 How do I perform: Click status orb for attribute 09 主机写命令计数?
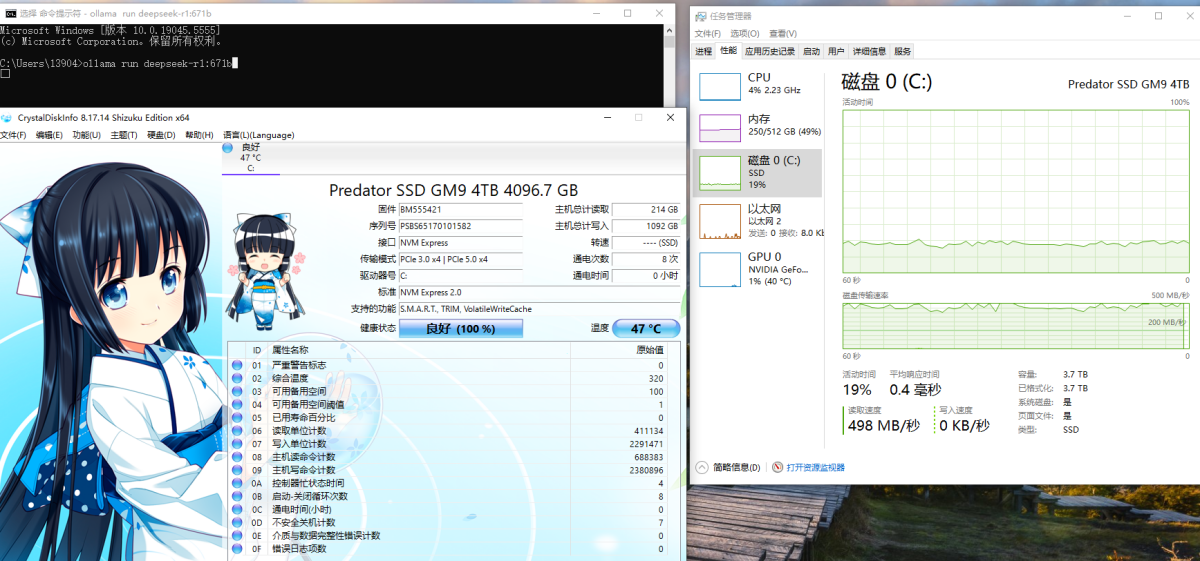237,469
